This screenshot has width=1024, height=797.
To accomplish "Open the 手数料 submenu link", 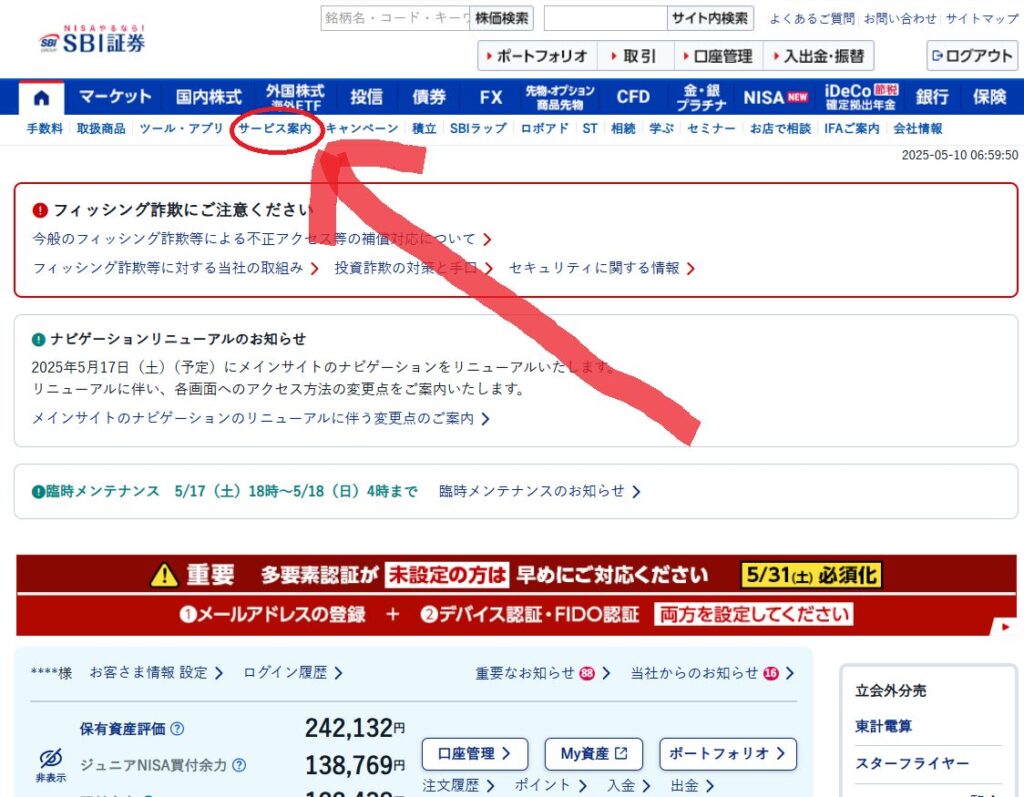I will tap(44, 128).
